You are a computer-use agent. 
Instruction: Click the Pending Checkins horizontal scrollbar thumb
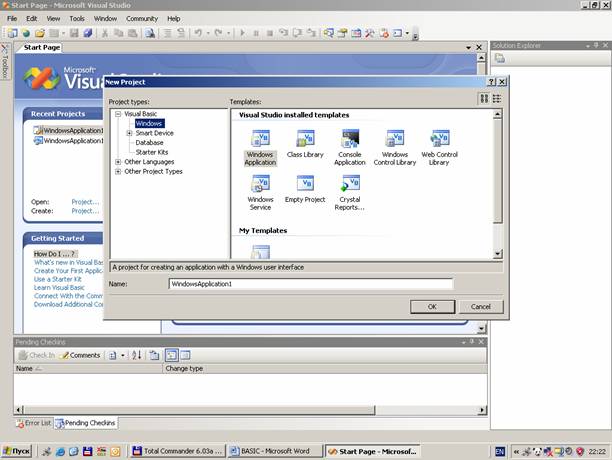click(x=199, y=410)
